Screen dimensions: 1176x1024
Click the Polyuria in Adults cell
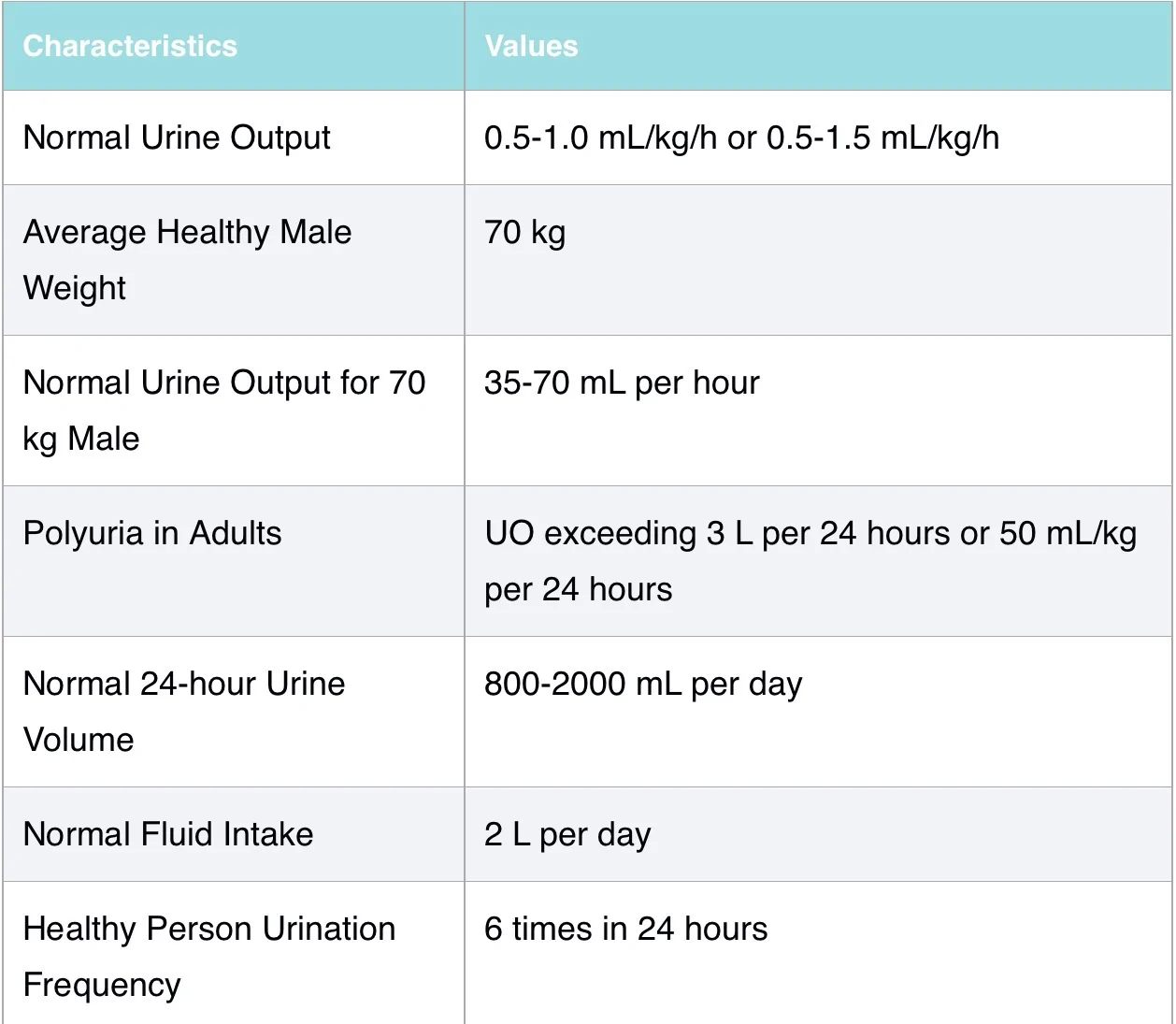(234, 561)
